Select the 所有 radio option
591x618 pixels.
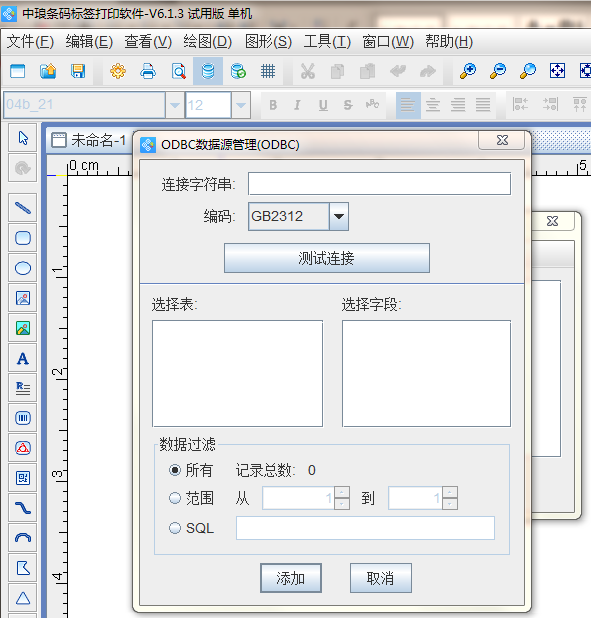[175, 470]
